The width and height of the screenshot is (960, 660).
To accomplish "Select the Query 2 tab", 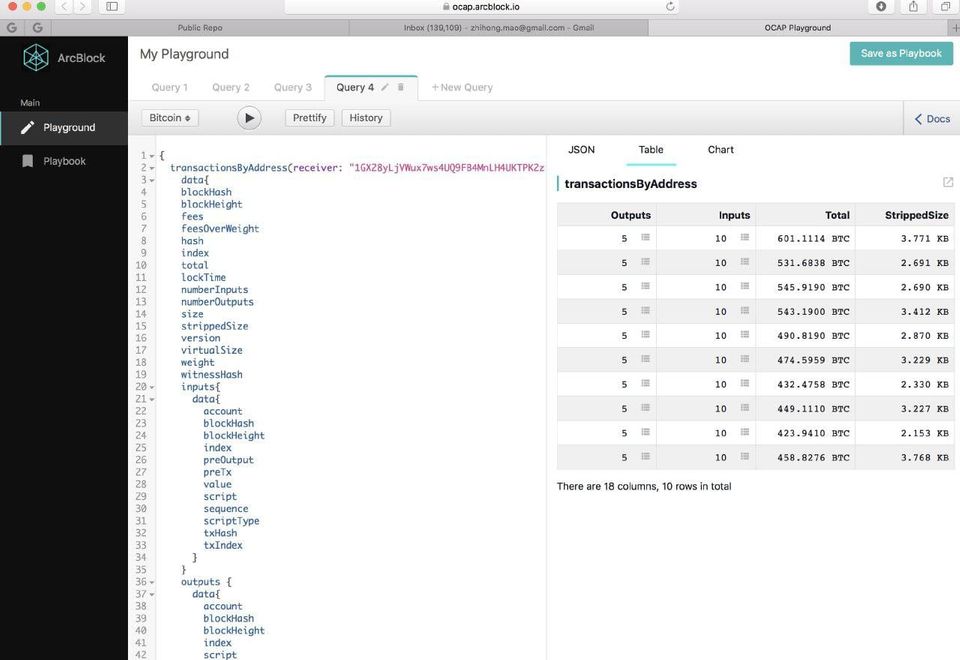I will point(231,87).
